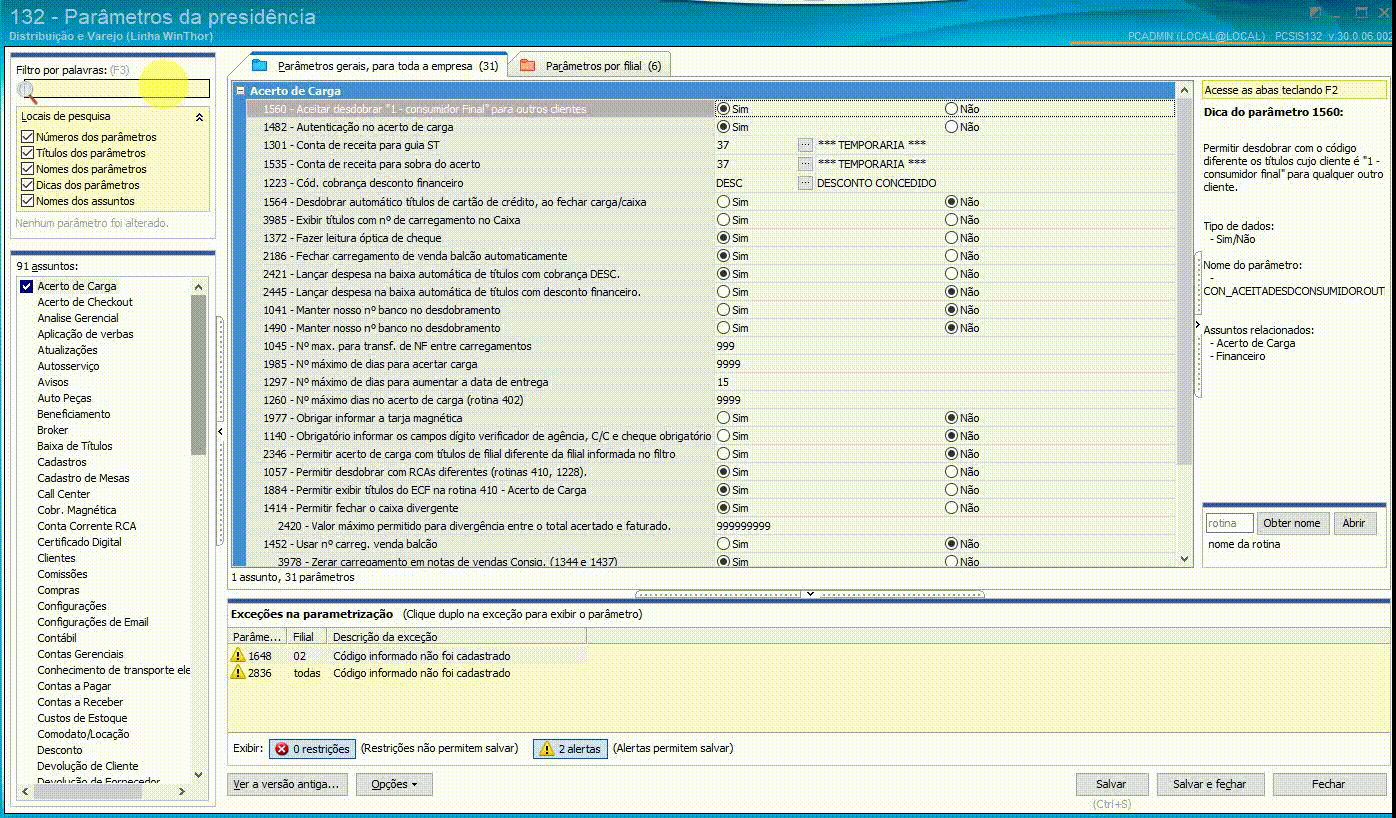1396x818 pixels.
Task: Open lookup button for Conta de receita sobra
Action: click(805, 163)
